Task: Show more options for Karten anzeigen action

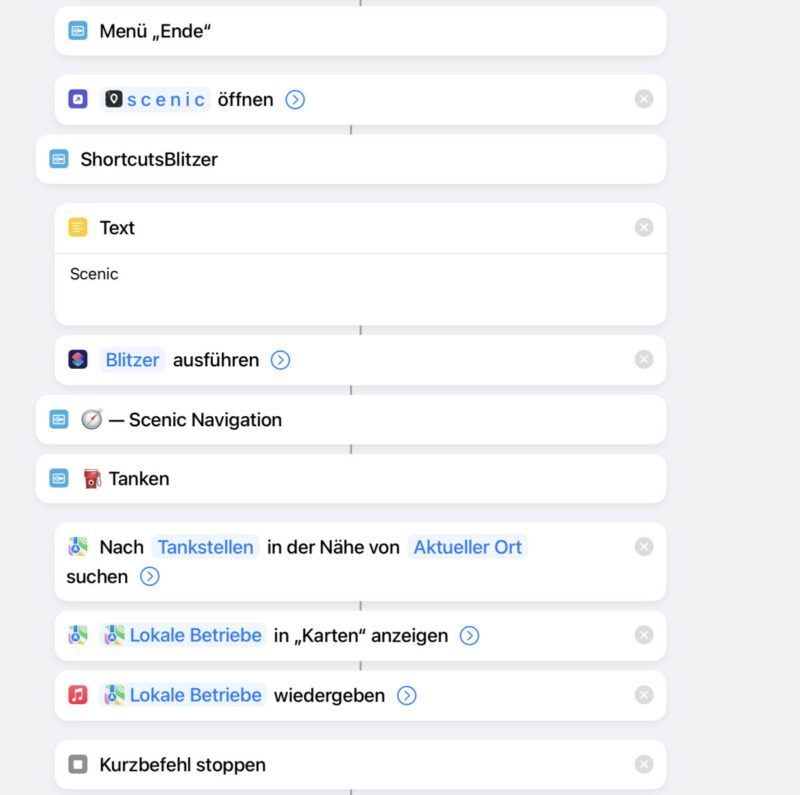Action: coord(469,636)
